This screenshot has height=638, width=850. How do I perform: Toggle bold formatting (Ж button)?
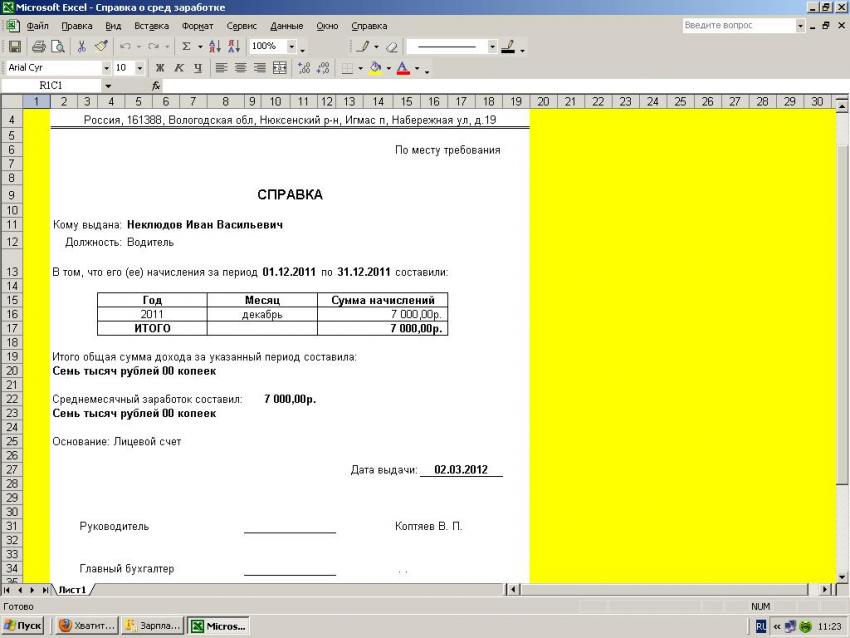click(x=159, y=69)
